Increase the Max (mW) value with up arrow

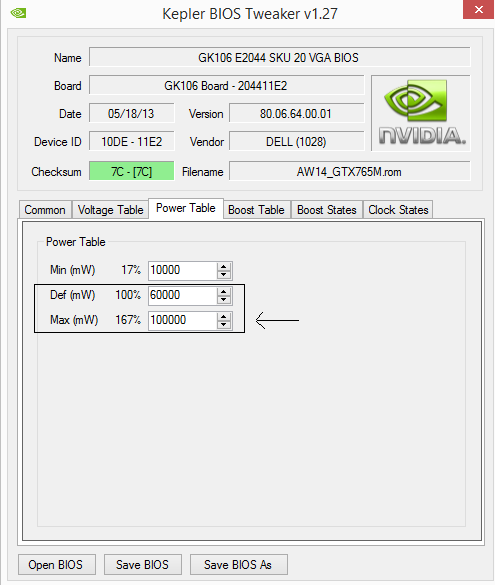[224, 317]
